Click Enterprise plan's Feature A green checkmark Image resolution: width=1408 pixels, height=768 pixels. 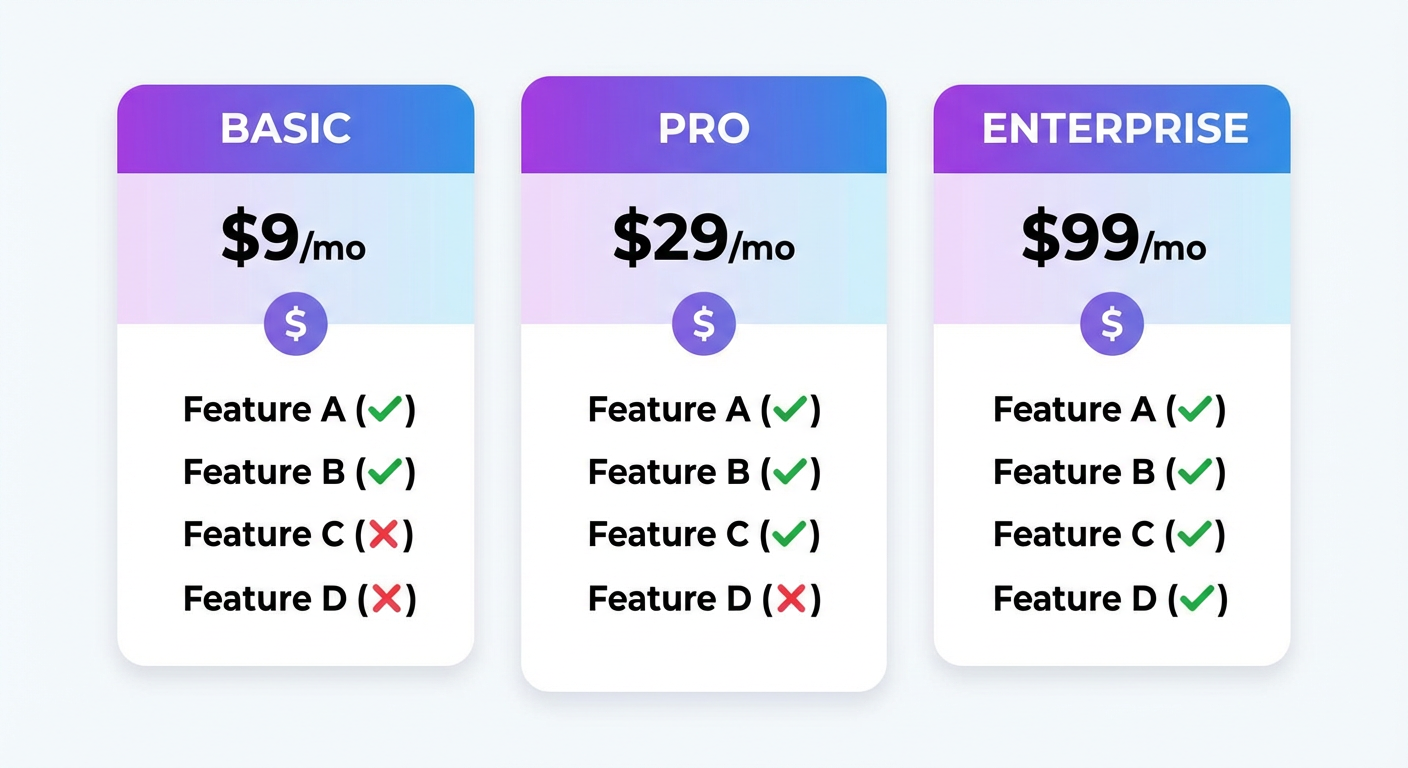point(1196,409)
